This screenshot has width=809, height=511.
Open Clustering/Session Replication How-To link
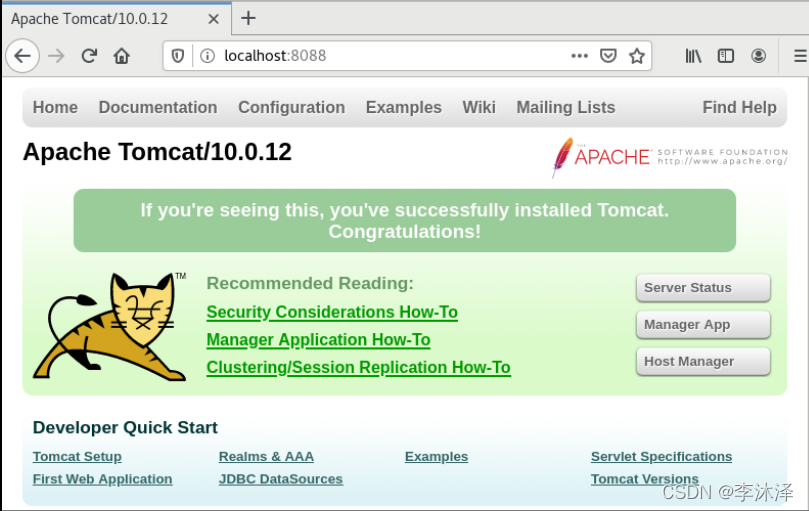point(359,367)
